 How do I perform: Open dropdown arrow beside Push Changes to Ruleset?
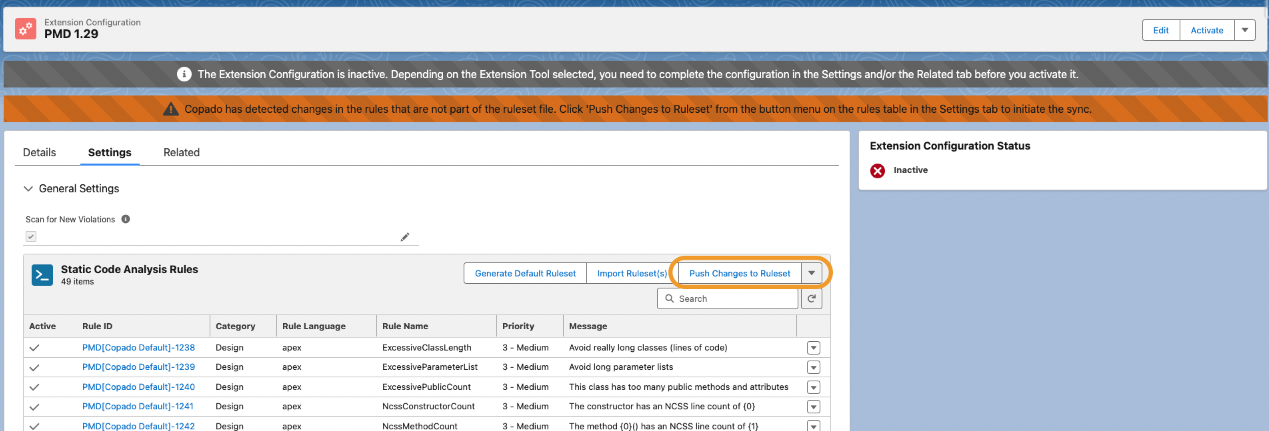click(x=813, y=273)
